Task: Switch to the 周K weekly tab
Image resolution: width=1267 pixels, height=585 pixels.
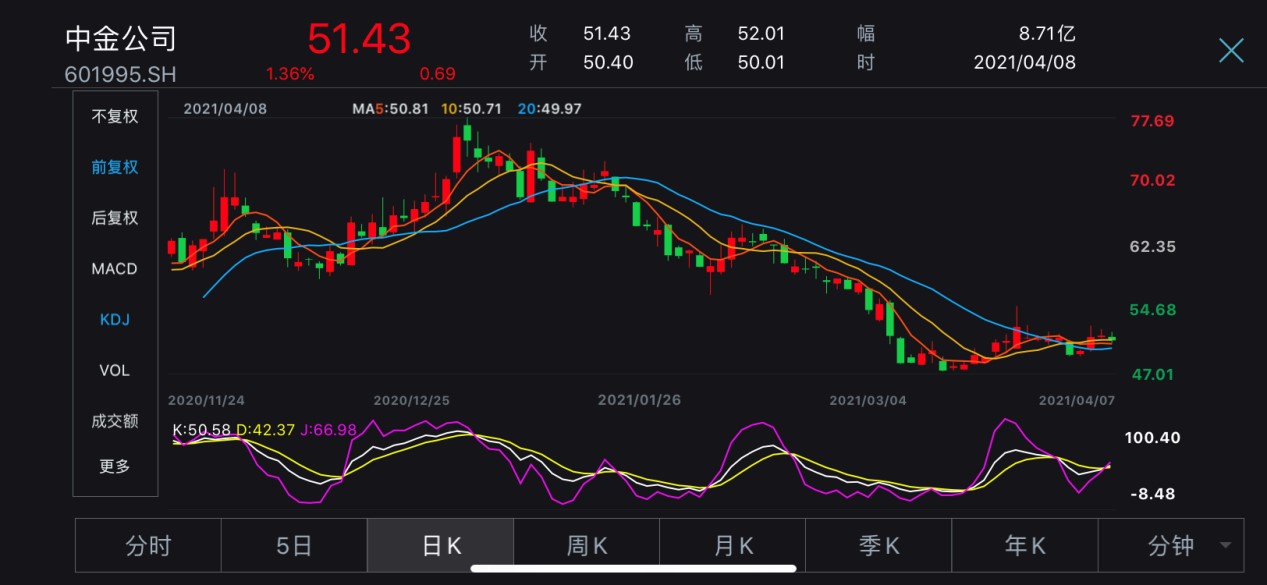Action: pos(586,546)
